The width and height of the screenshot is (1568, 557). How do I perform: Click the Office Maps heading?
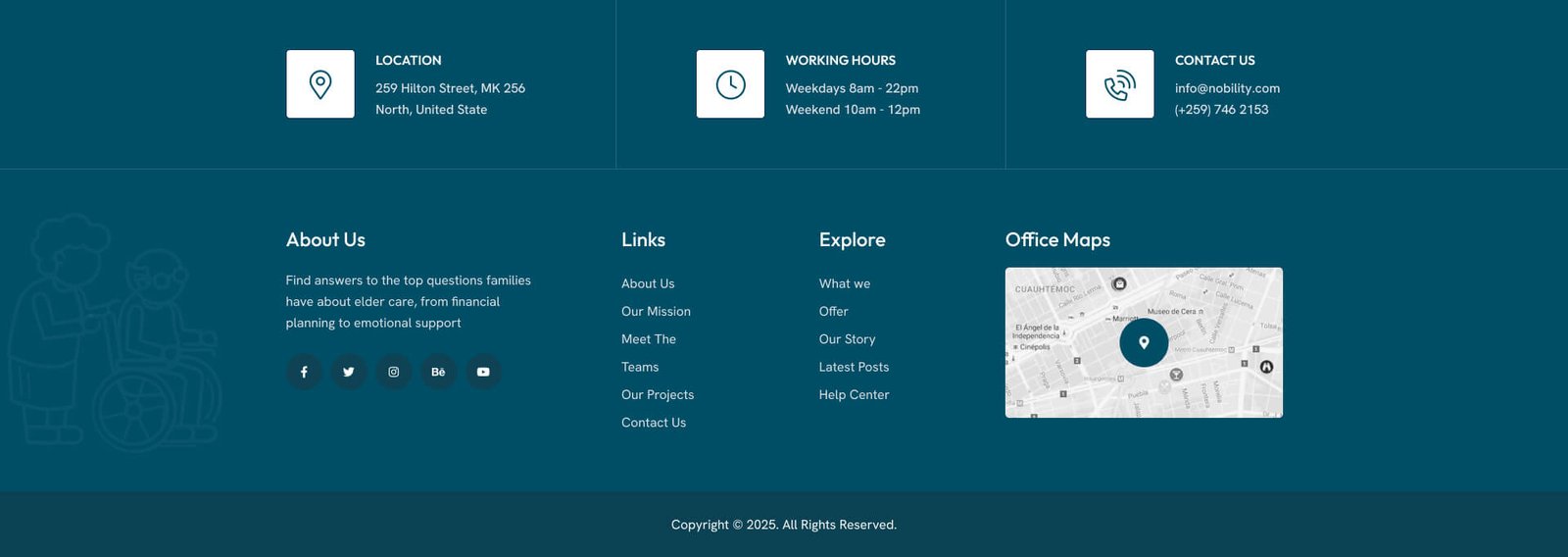click(x=1057, y=240)
